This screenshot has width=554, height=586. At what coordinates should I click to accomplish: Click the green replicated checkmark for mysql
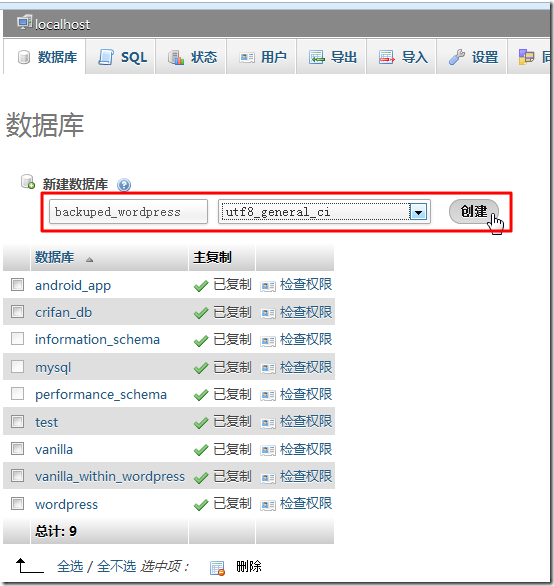tap(201, 368)
